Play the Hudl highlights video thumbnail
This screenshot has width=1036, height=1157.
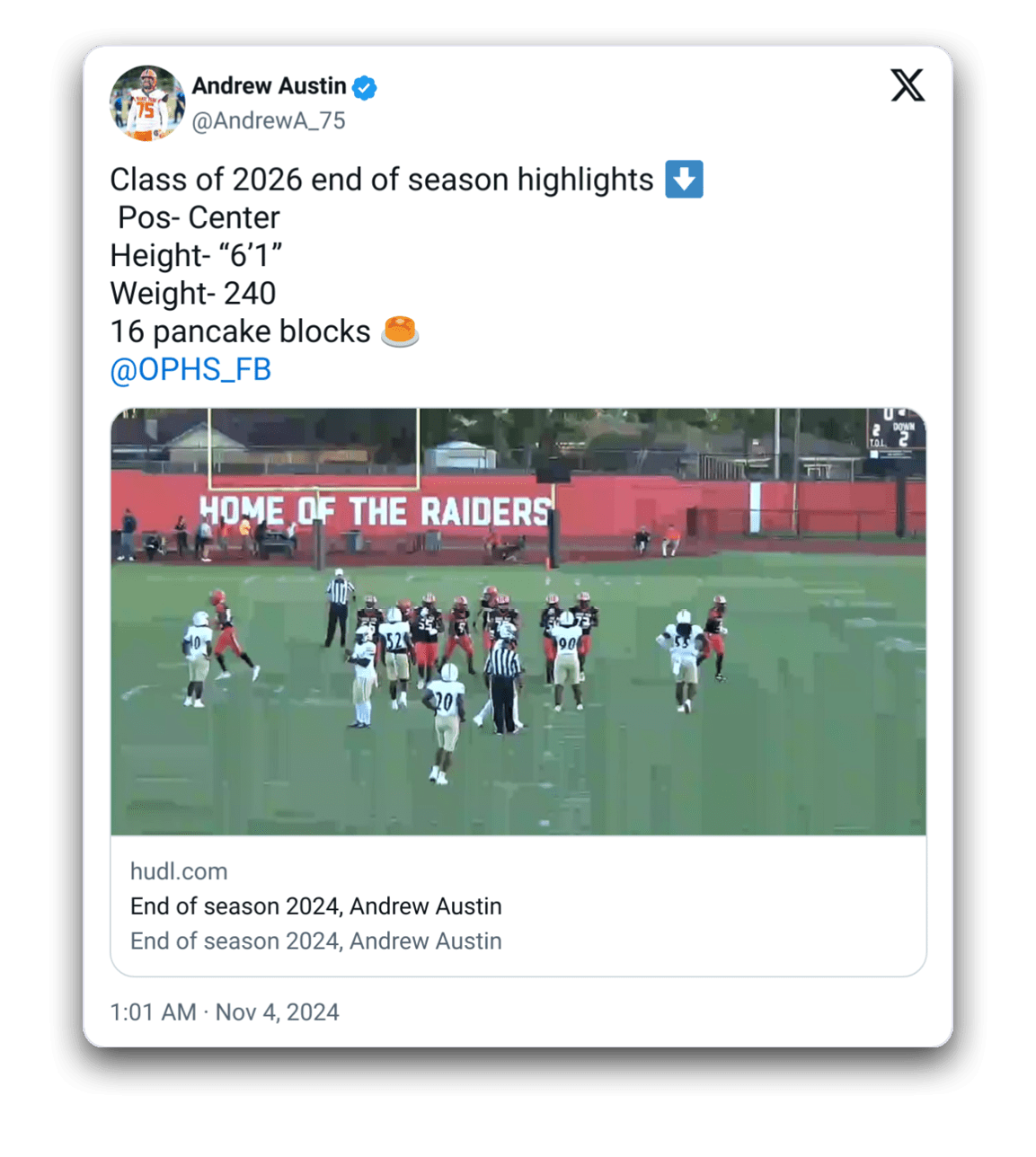coord(518,622)
